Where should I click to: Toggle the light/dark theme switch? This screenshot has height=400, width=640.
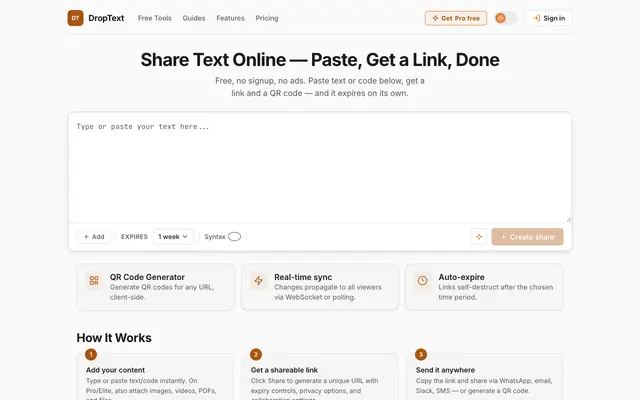point(506,18)
